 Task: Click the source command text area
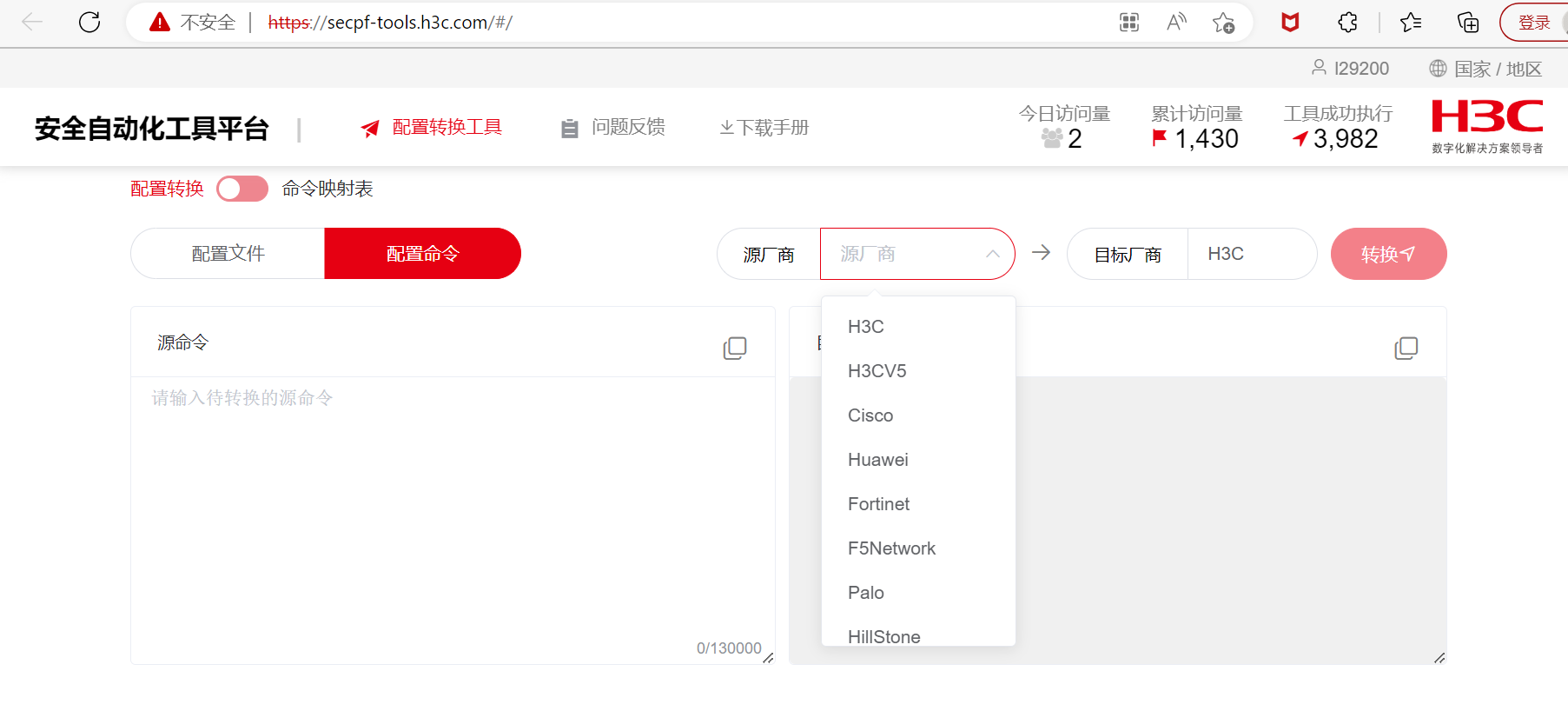[453, 520]
